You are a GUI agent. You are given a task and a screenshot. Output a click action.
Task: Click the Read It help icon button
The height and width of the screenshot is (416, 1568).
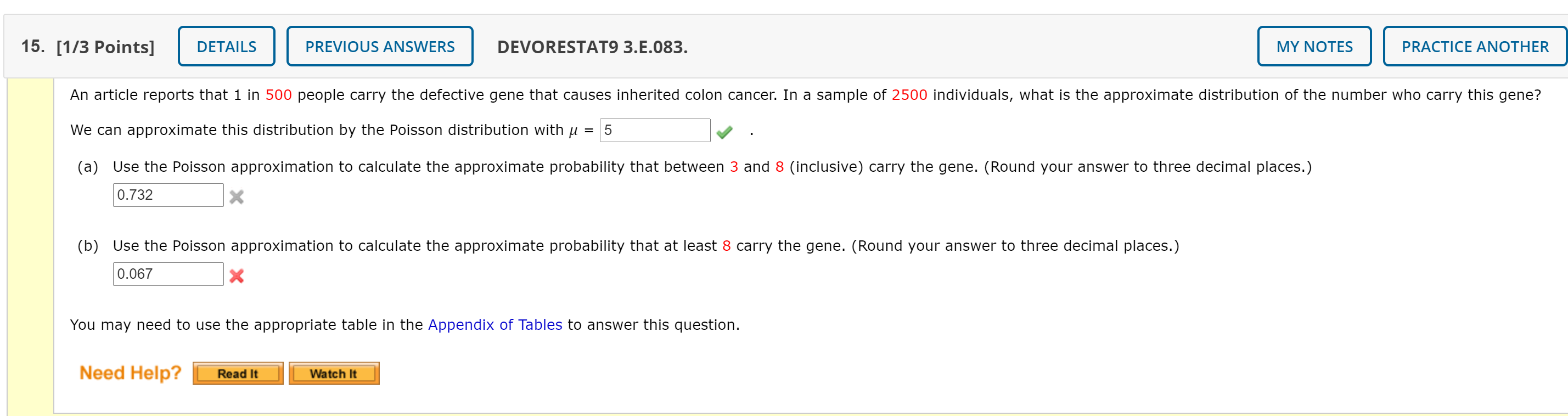click(238, 373)
